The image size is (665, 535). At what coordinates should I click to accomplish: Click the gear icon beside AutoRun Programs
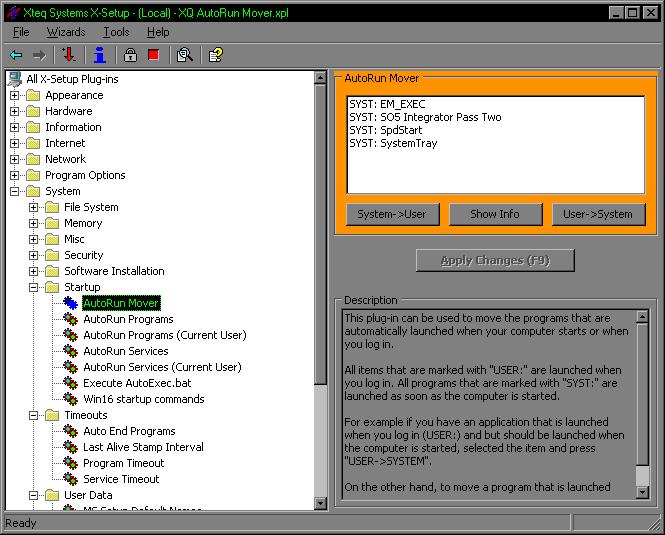point(70,319)
